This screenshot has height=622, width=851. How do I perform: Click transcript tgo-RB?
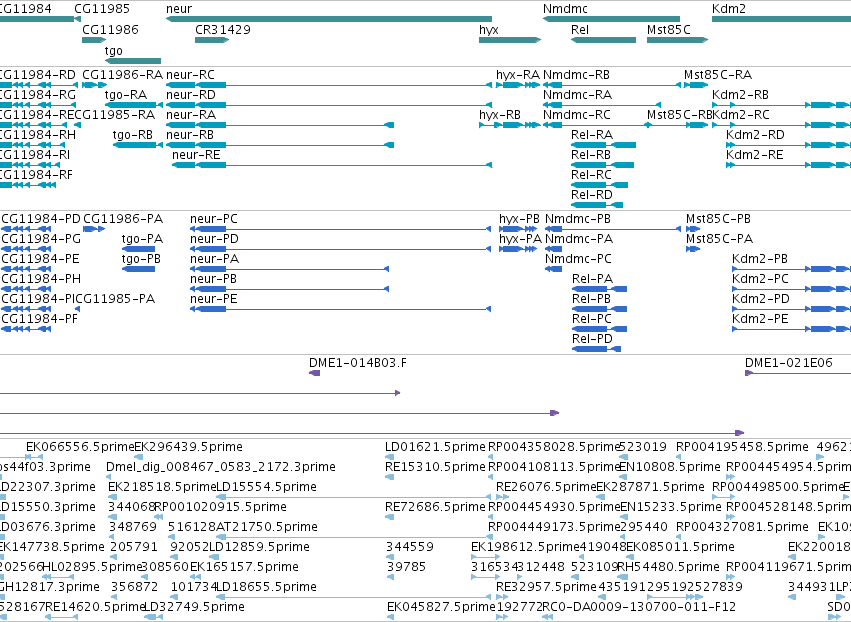pos(137,145)
